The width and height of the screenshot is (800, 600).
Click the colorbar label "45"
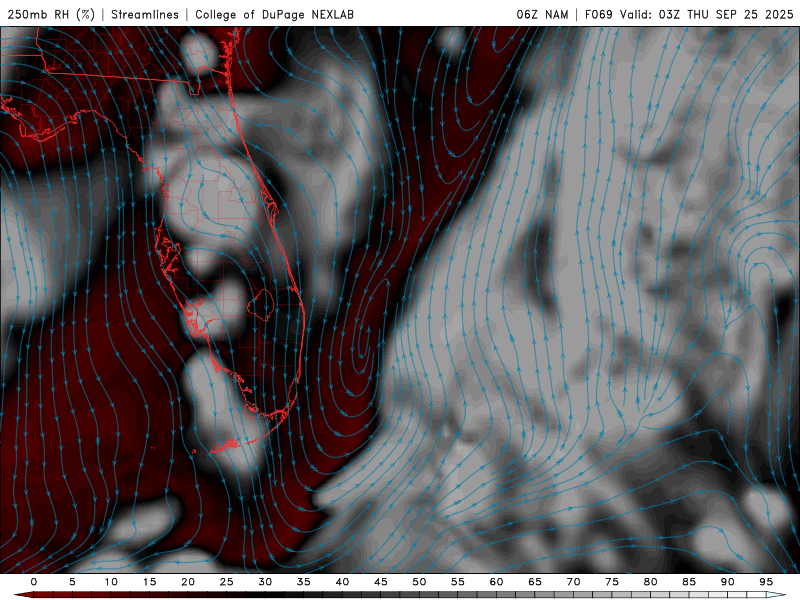tap(381, 582)
